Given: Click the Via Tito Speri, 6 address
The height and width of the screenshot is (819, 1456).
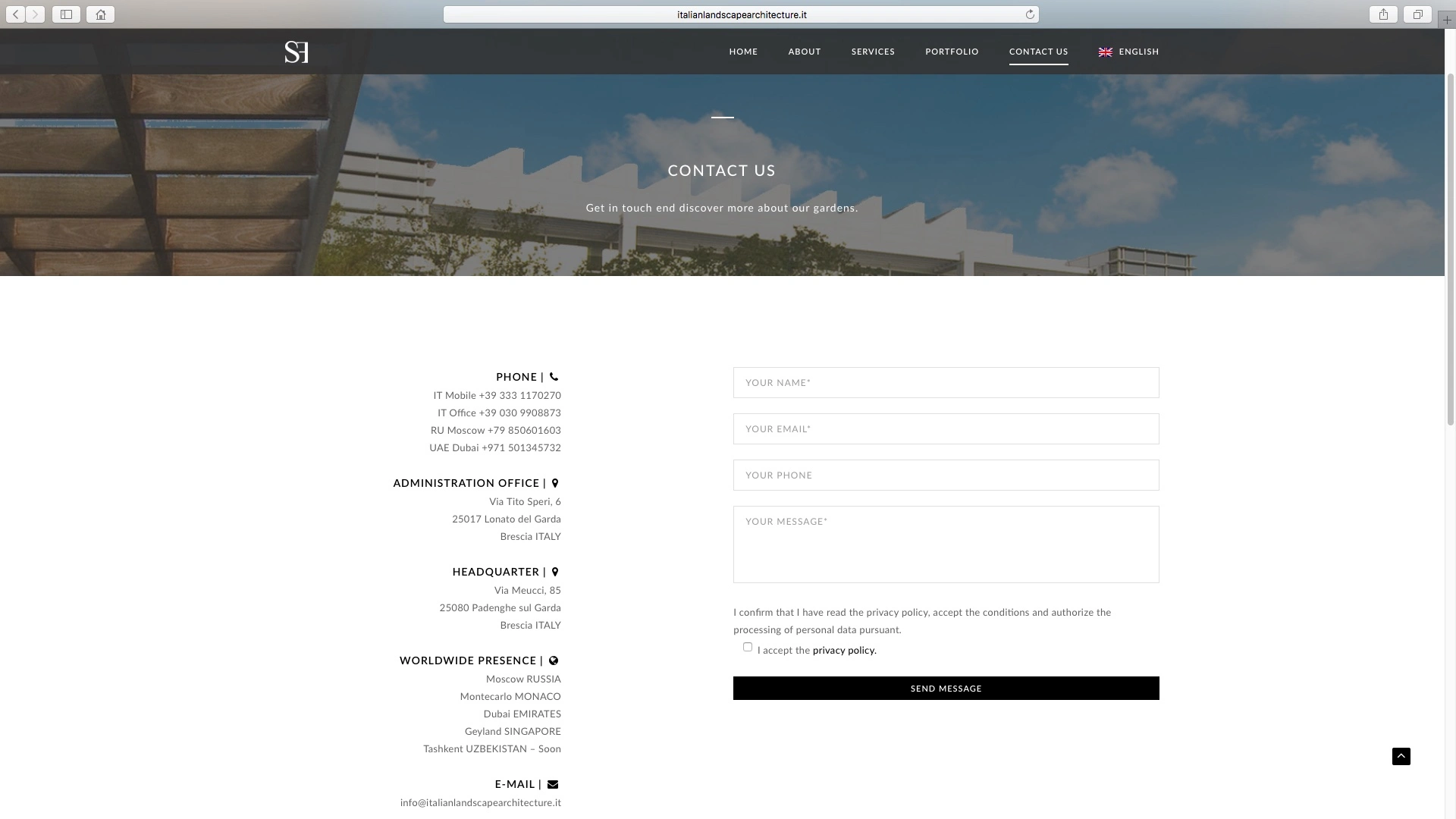Looking at the screenshot, I should (525, 501).
